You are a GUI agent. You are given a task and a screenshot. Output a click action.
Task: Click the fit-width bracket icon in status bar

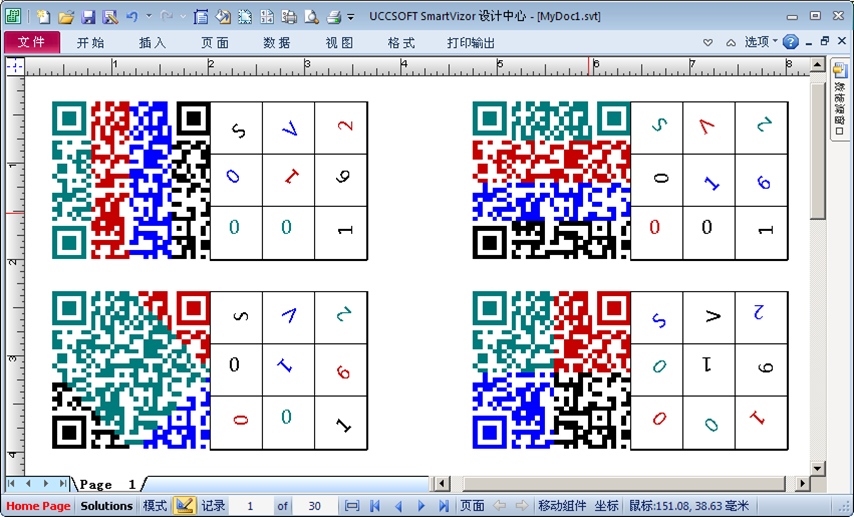click(x=352, y=506)
